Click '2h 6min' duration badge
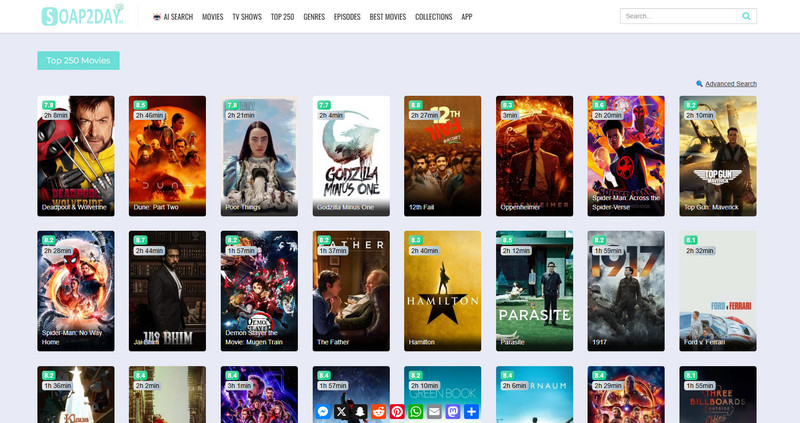This screenshot has width=800, height=423. pos(514,386)
